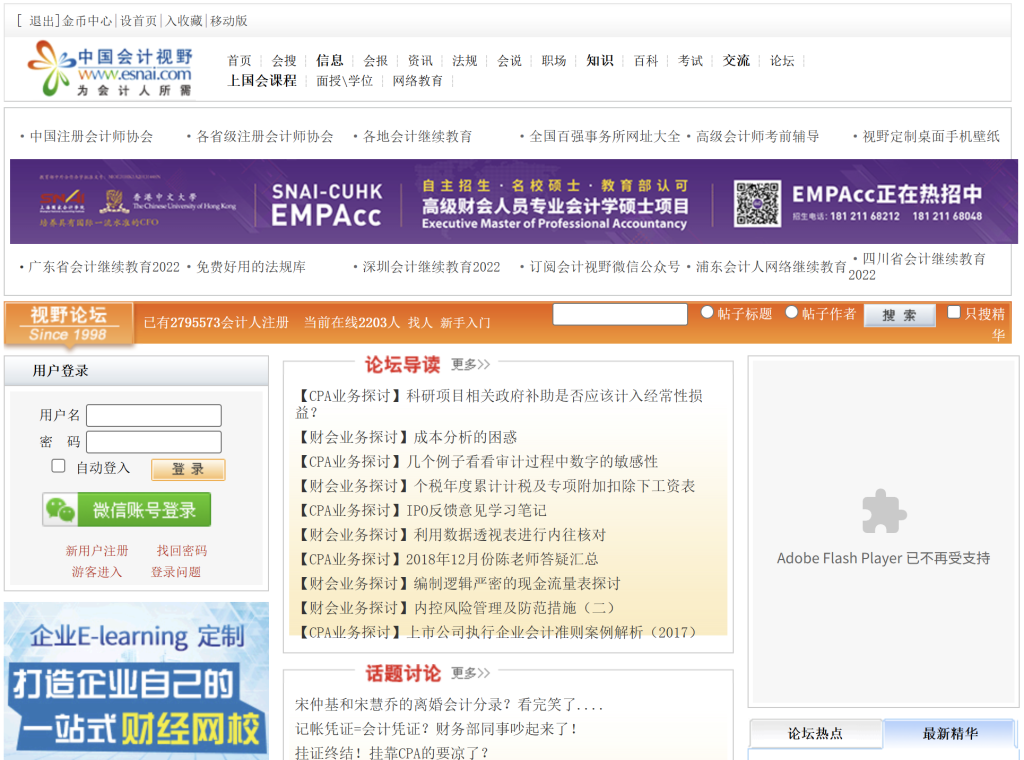Select the 帖子标题 radio button
1024x760 pixels.
coord(707,313)
